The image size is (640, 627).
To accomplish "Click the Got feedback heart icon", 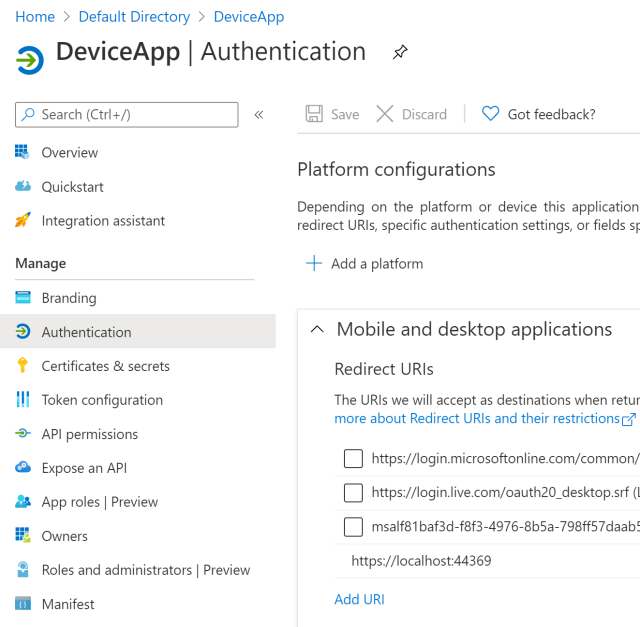I will [x=490, y=114].
